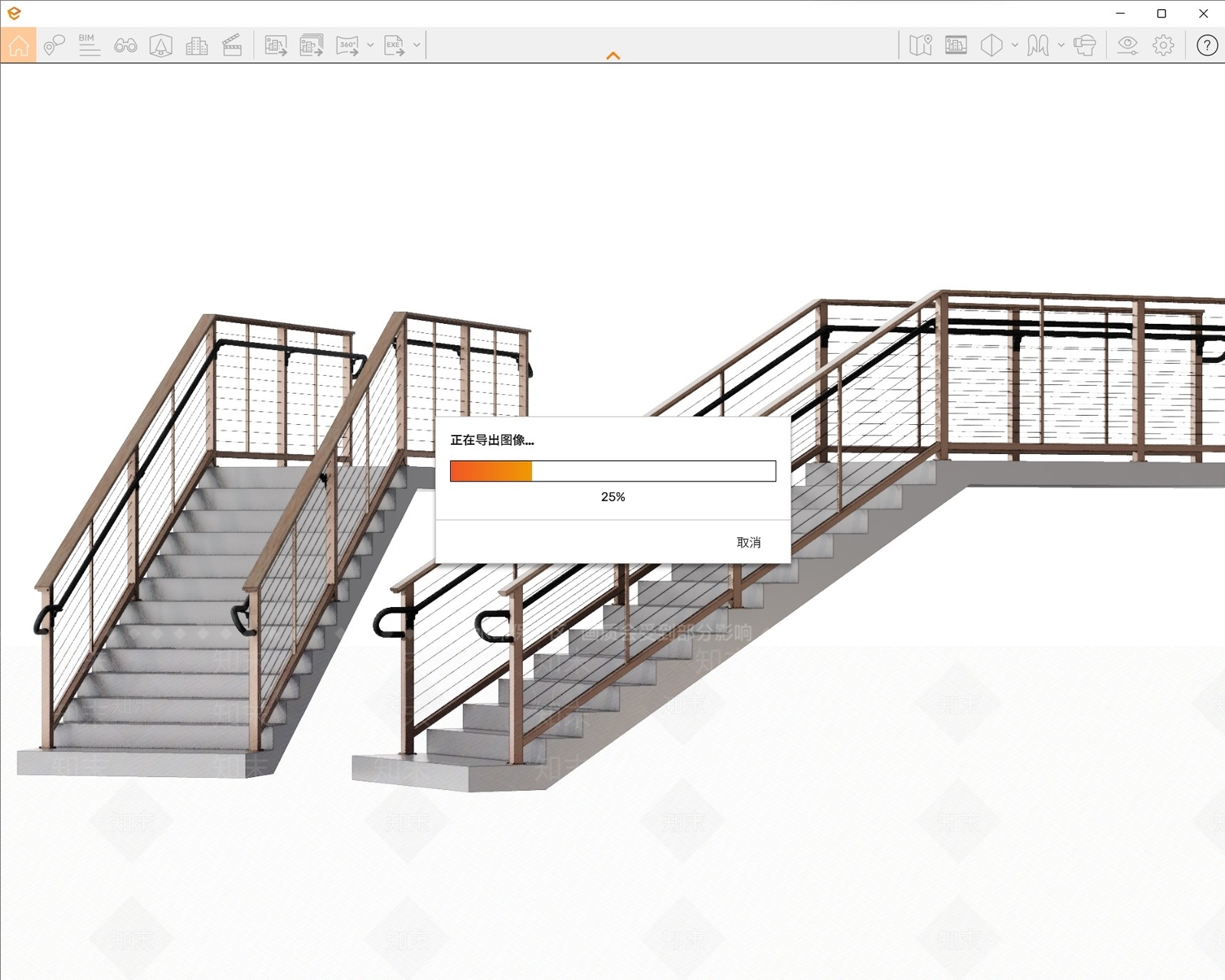Expand the EXE export dropdown arrow
This screenshot has height=980, width=1225.
pos(416,45)
